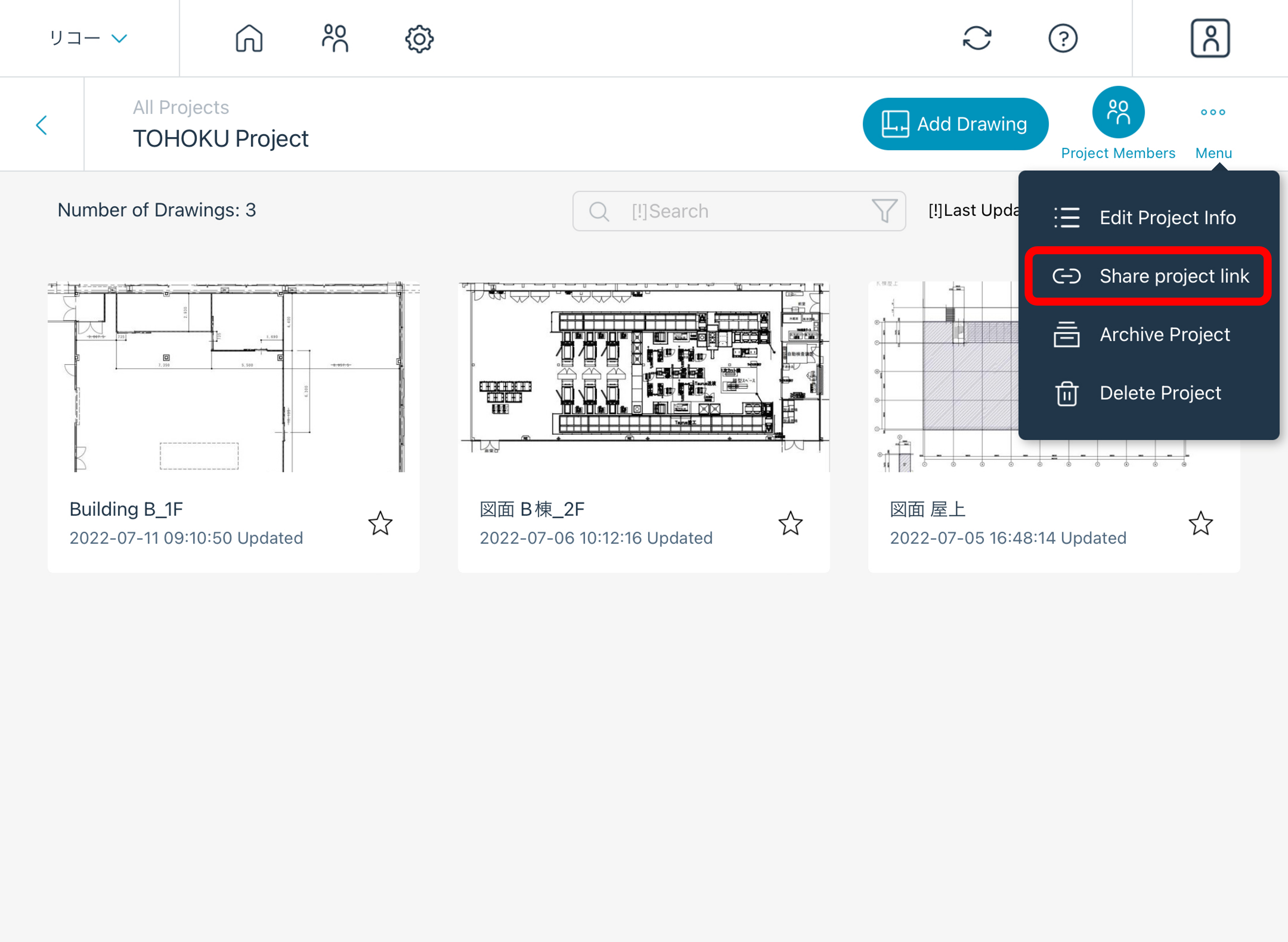Click the filter funnel icon in search
Screen dimensions: 1288x942
coord(884,211)
